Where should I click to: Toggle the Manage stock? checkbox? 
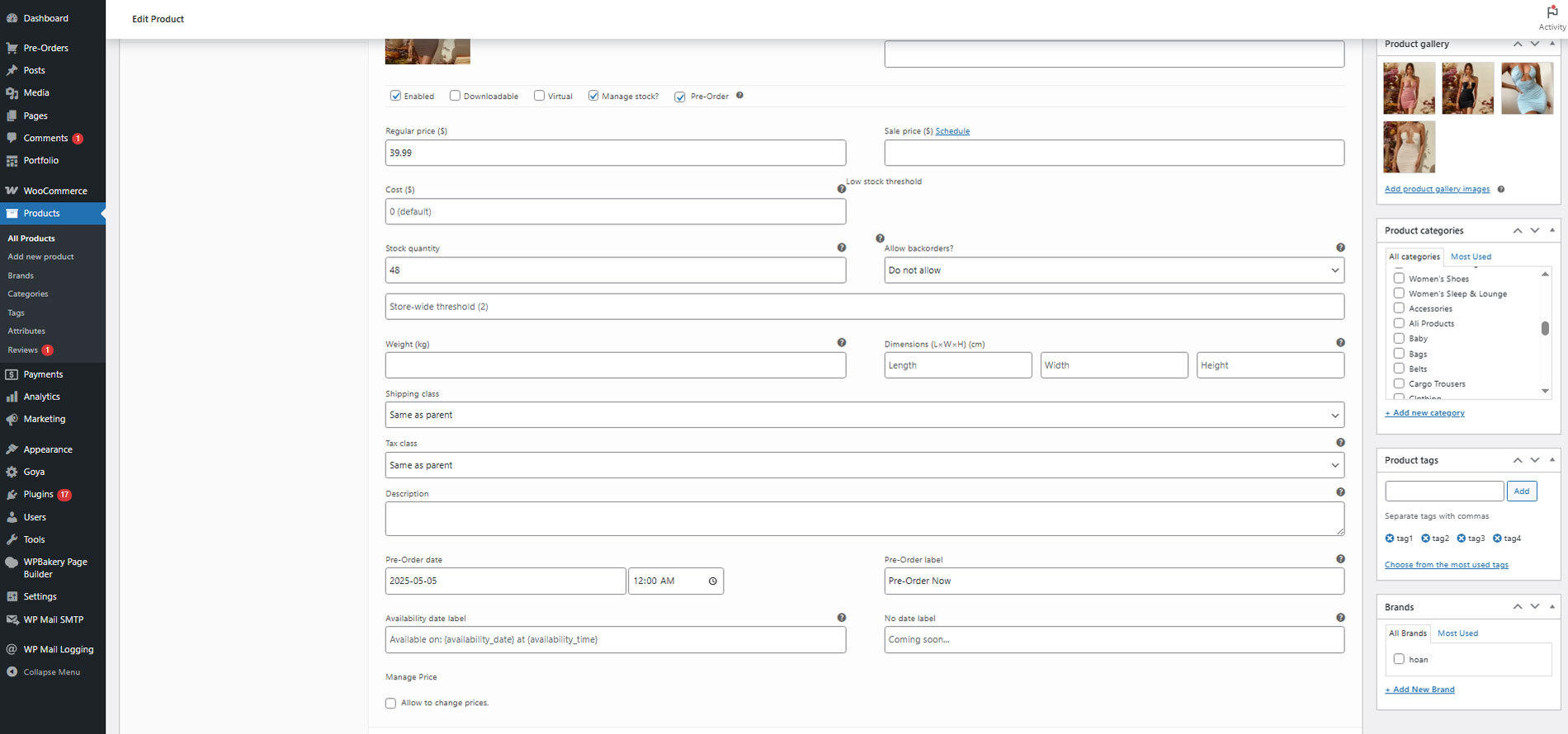(593, 96)
